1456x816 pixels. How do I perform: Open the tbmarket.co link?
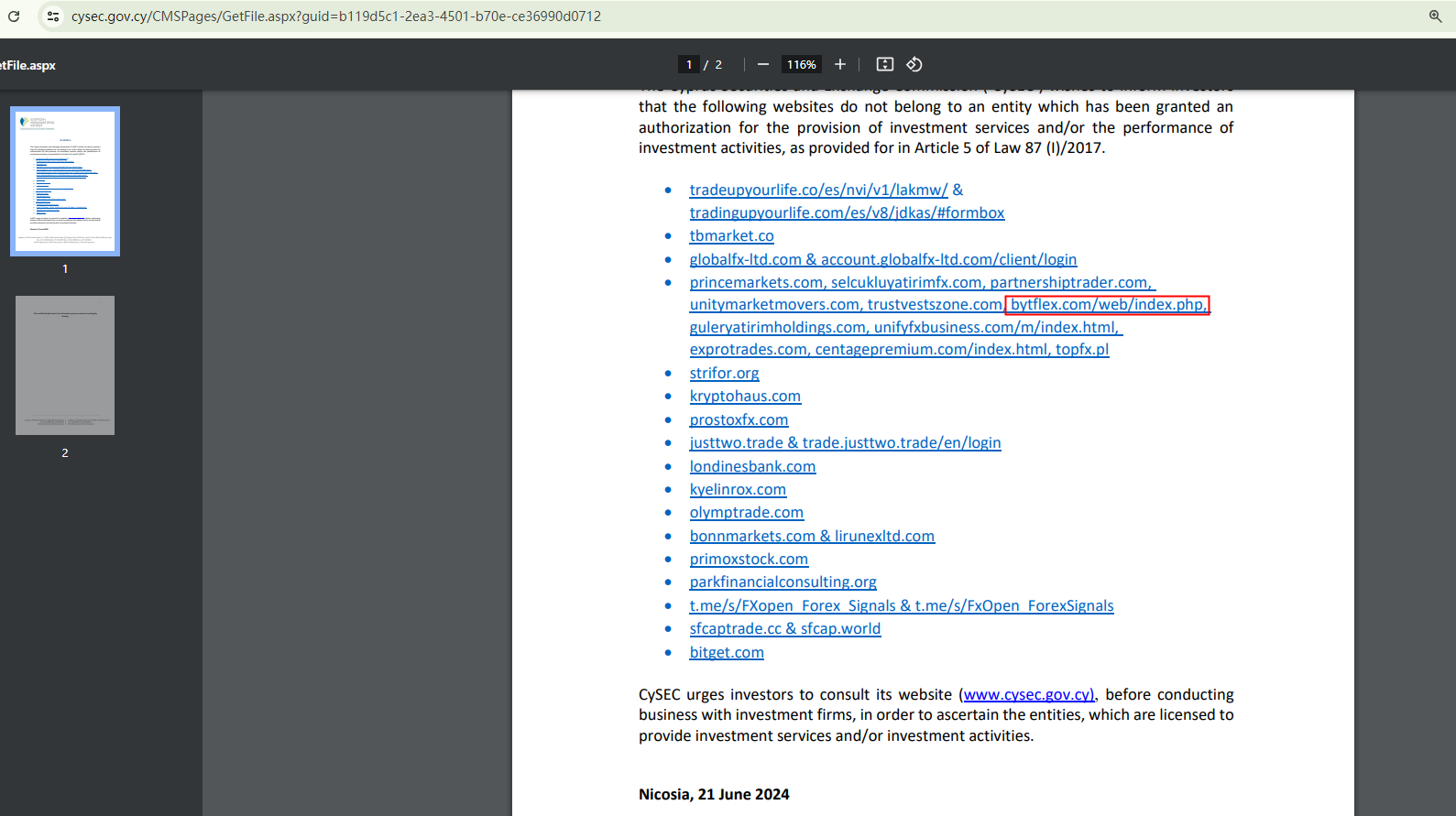pos(731,236)
